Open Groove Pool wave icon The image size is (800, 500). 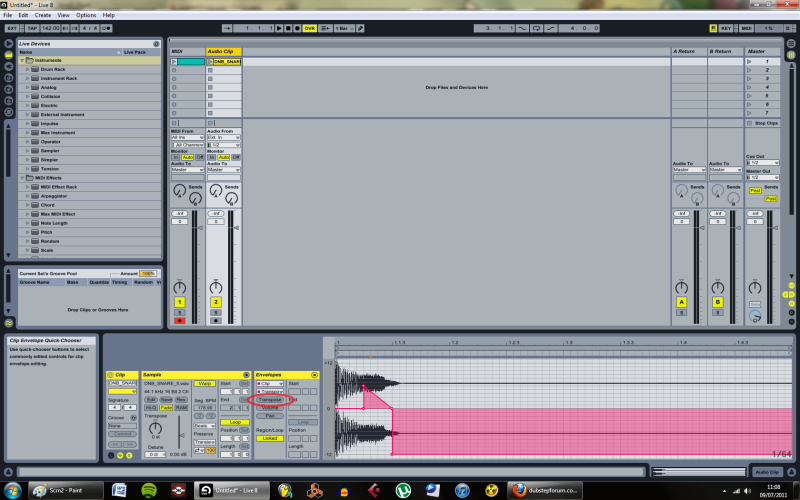(x=9, y=323)
